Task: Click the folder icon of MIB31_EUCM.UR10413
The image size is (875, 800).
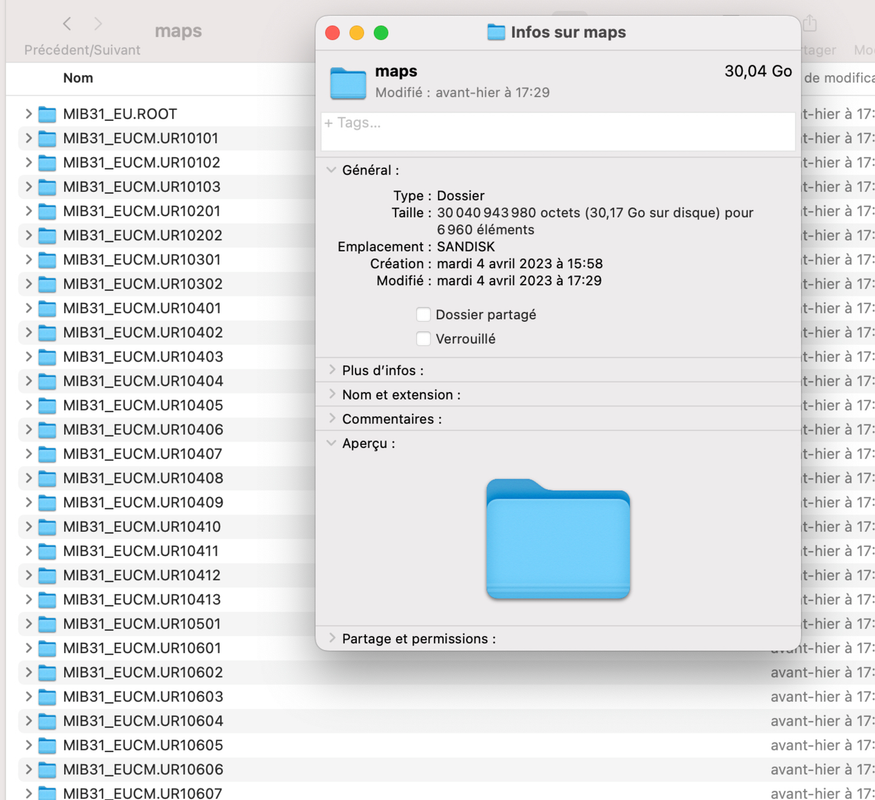Action: pyautogui.click(x=47, y=600)
